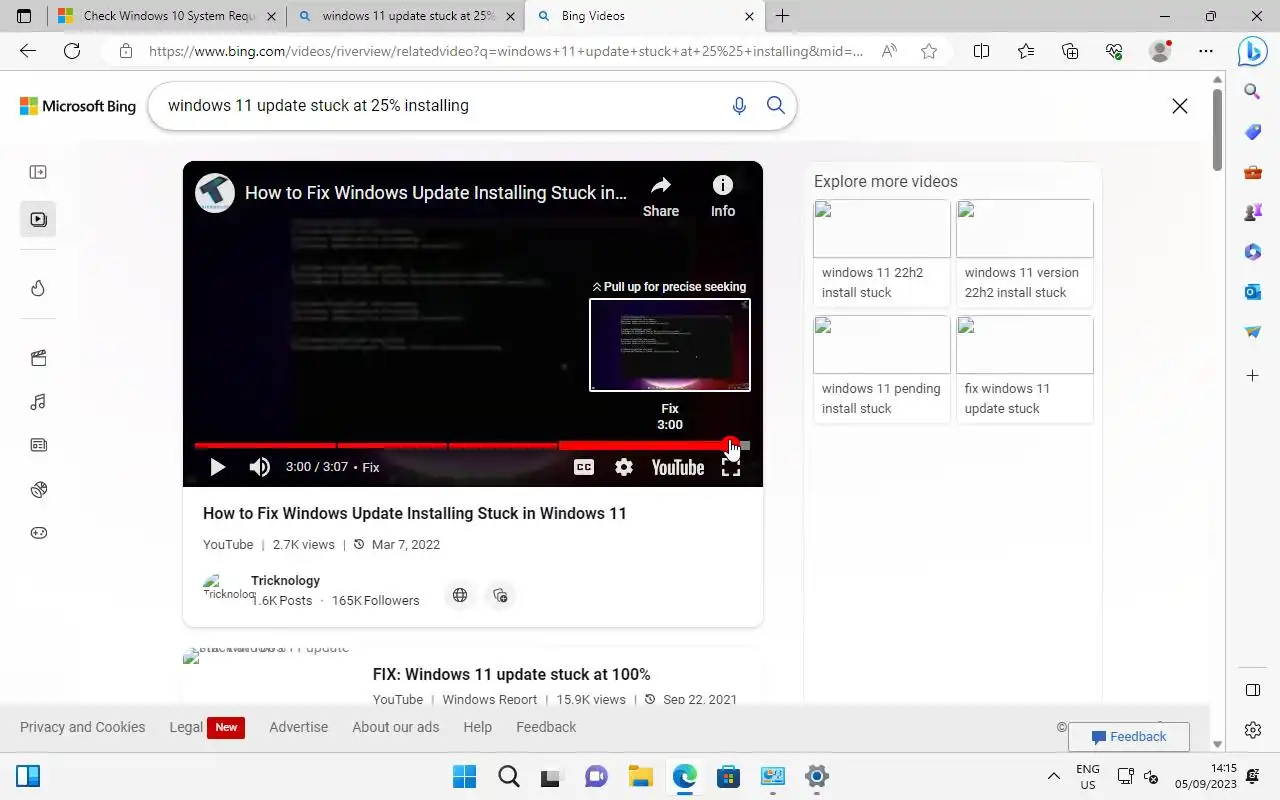Open the sports ball sidebar icon
Image resolution: width=1280 pixels, height=800 pixels.
[38, 489]
